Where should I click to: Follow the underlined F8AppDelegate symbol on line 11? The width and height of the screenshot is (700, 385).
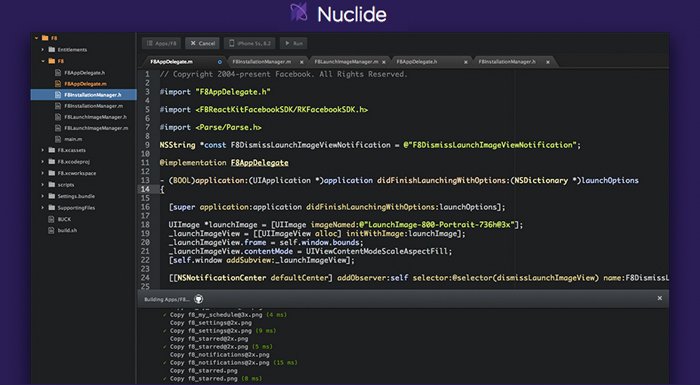tap(259, 163)
